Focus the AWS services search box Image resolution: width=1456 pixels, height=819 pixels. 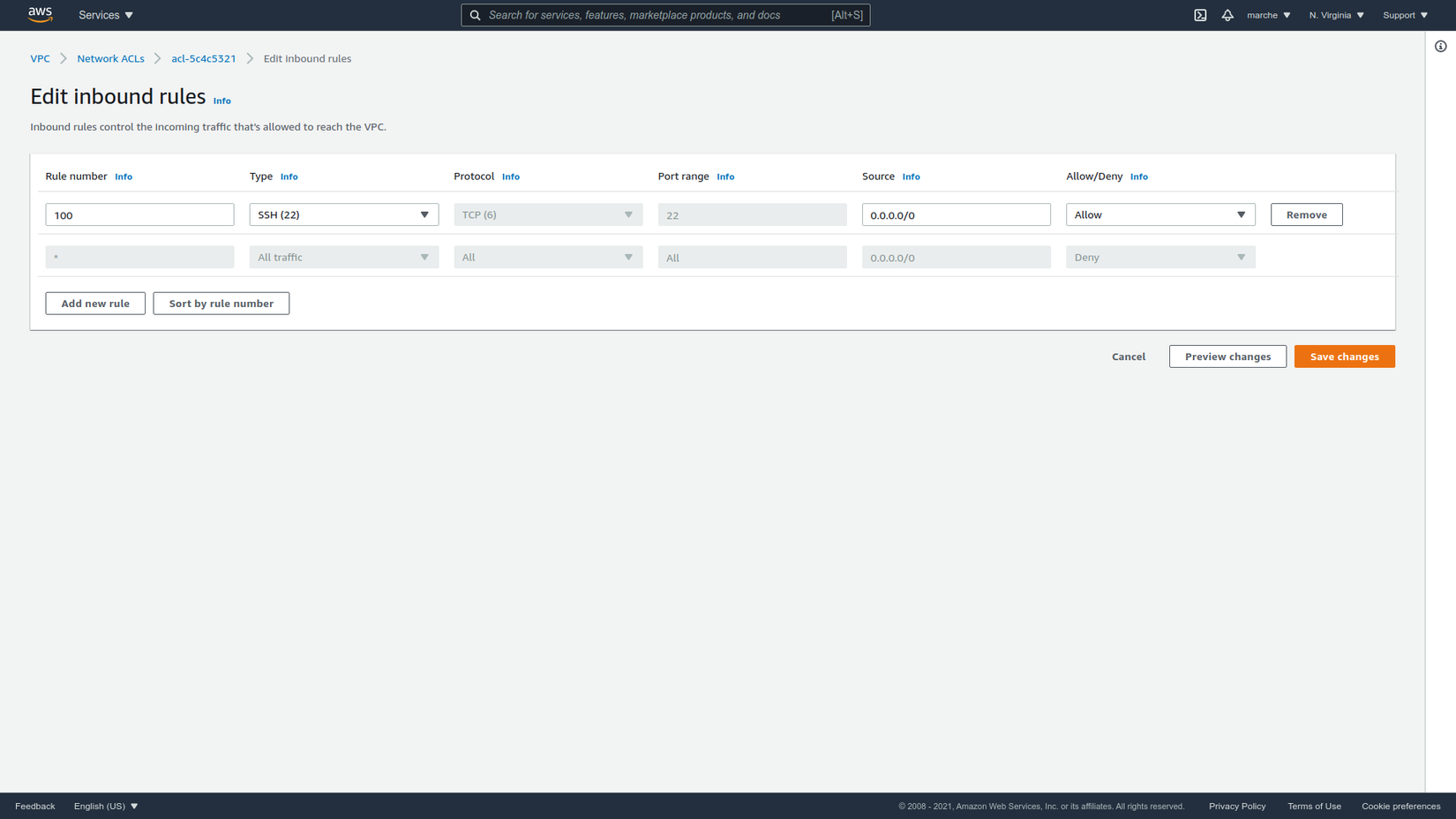pyautogui.click(x=665, y=15)
